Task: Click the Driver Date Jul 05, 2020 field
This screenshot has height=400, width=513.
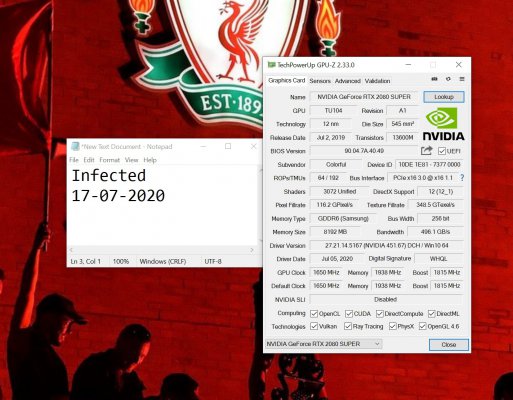Action: [x=337, y=259]
